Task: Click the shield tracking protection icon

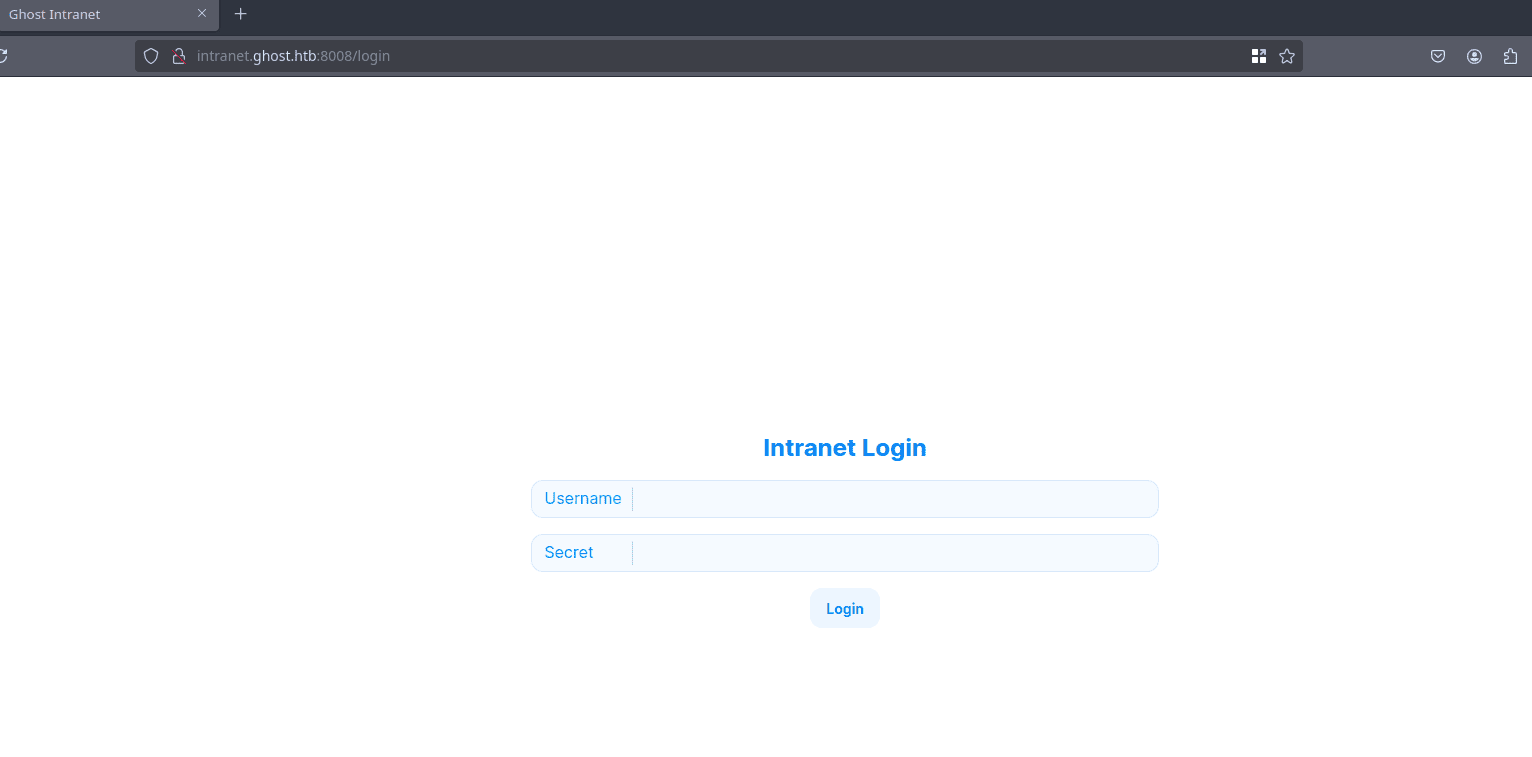Action: coord(150,55)
